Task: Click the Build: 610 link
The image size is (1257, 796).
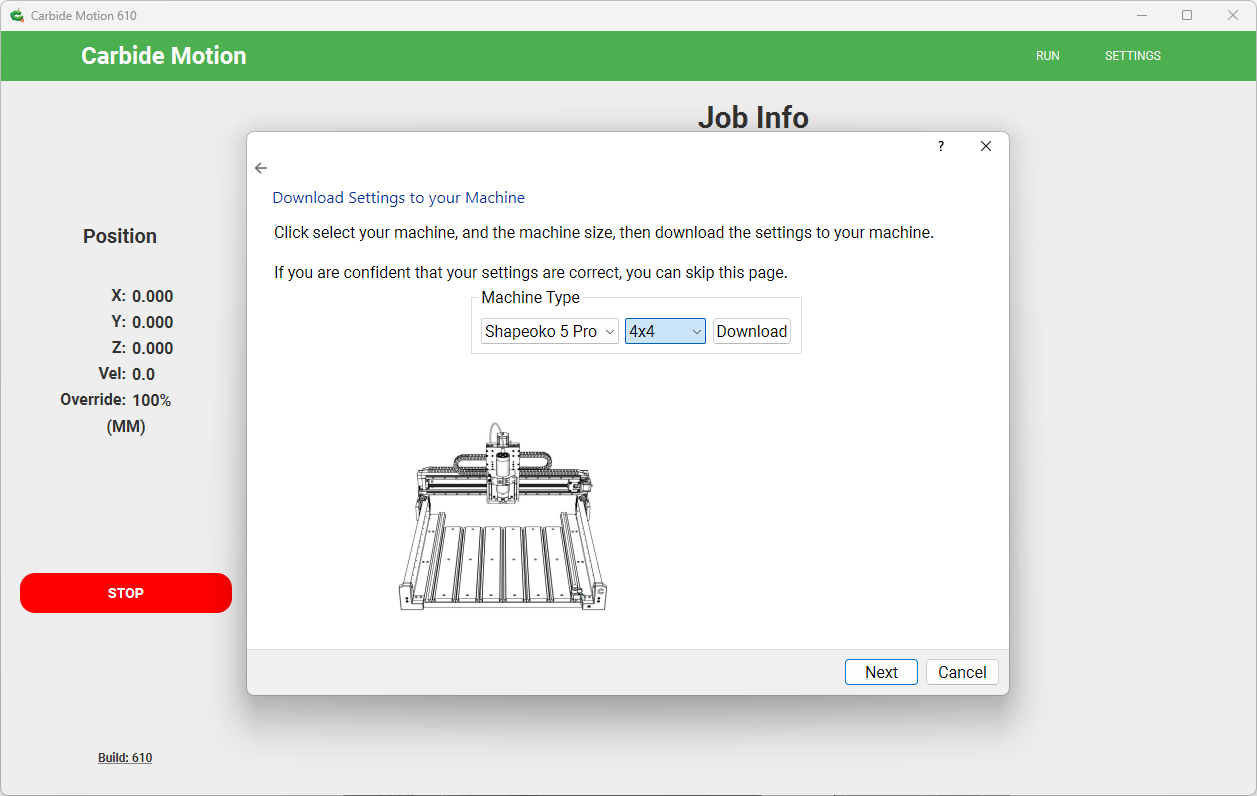Action: (125, 757)
